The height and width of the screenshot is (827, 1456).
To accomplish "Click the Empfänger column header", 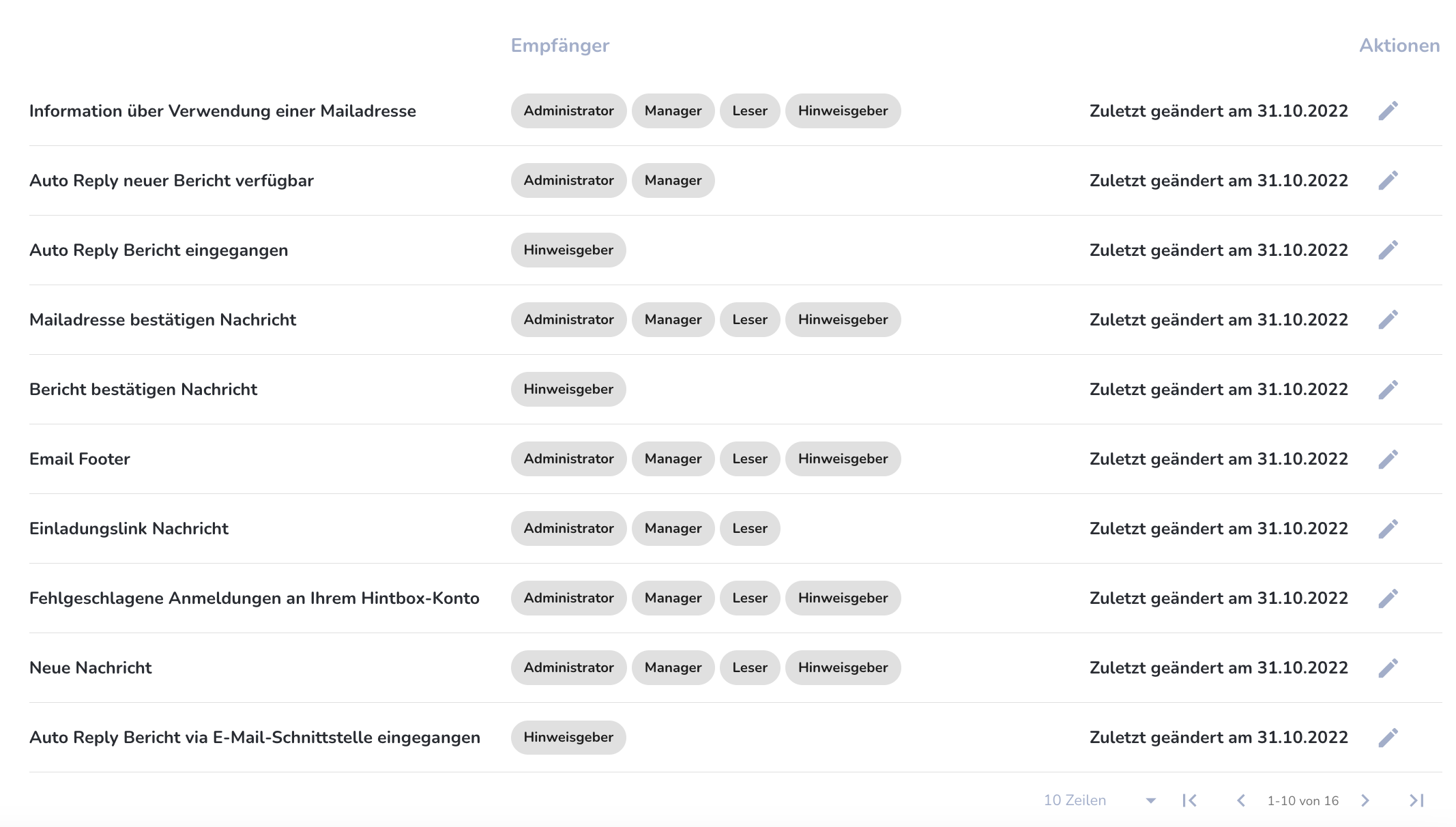I will tap(560, 45).
